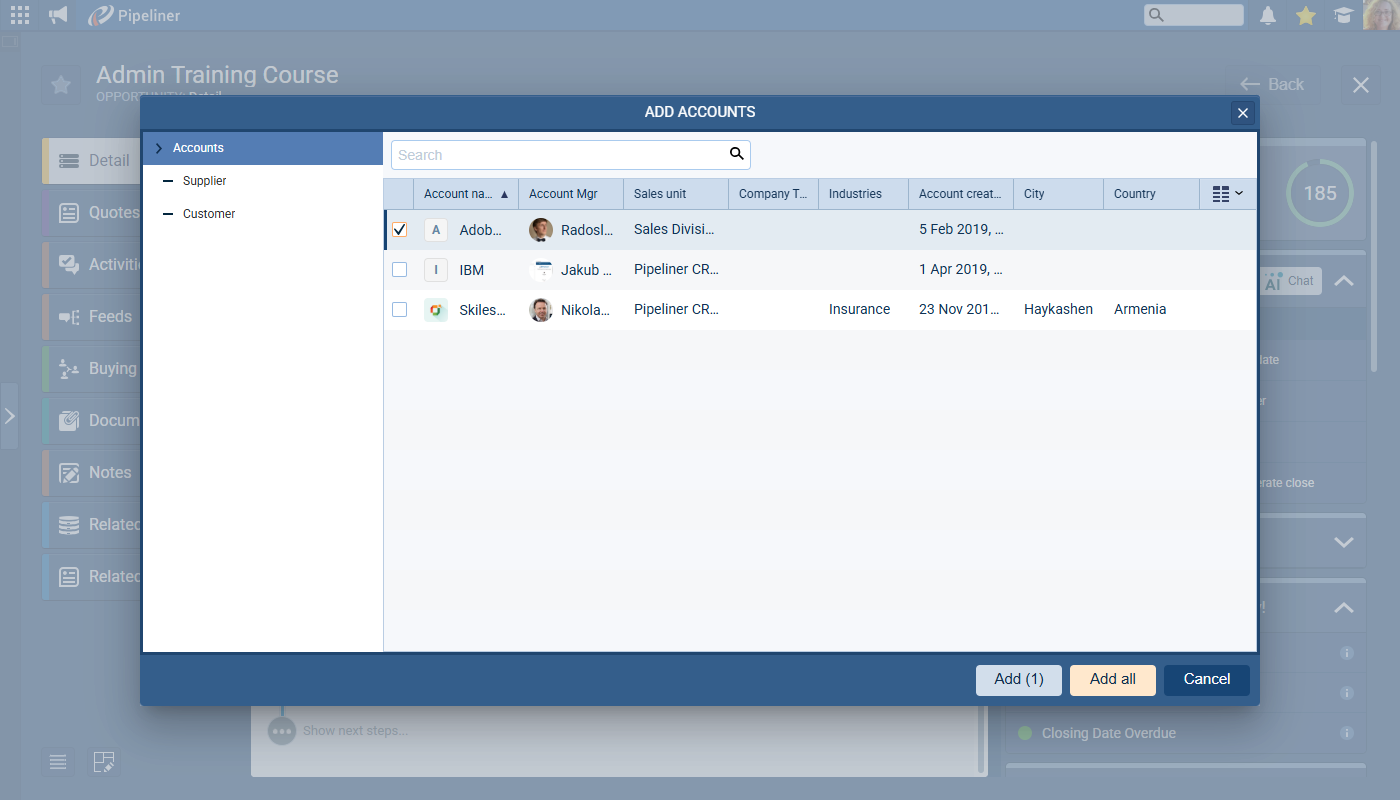Expand the left side panel arrow
1400x800 pixels.
9,415
